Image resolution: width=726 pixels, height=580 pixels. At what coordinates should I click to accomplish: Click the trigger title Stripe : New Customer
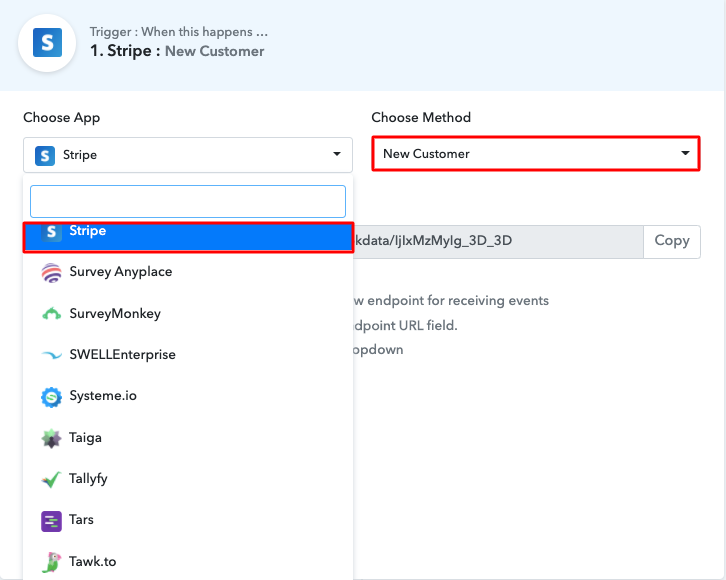[177, 51]
